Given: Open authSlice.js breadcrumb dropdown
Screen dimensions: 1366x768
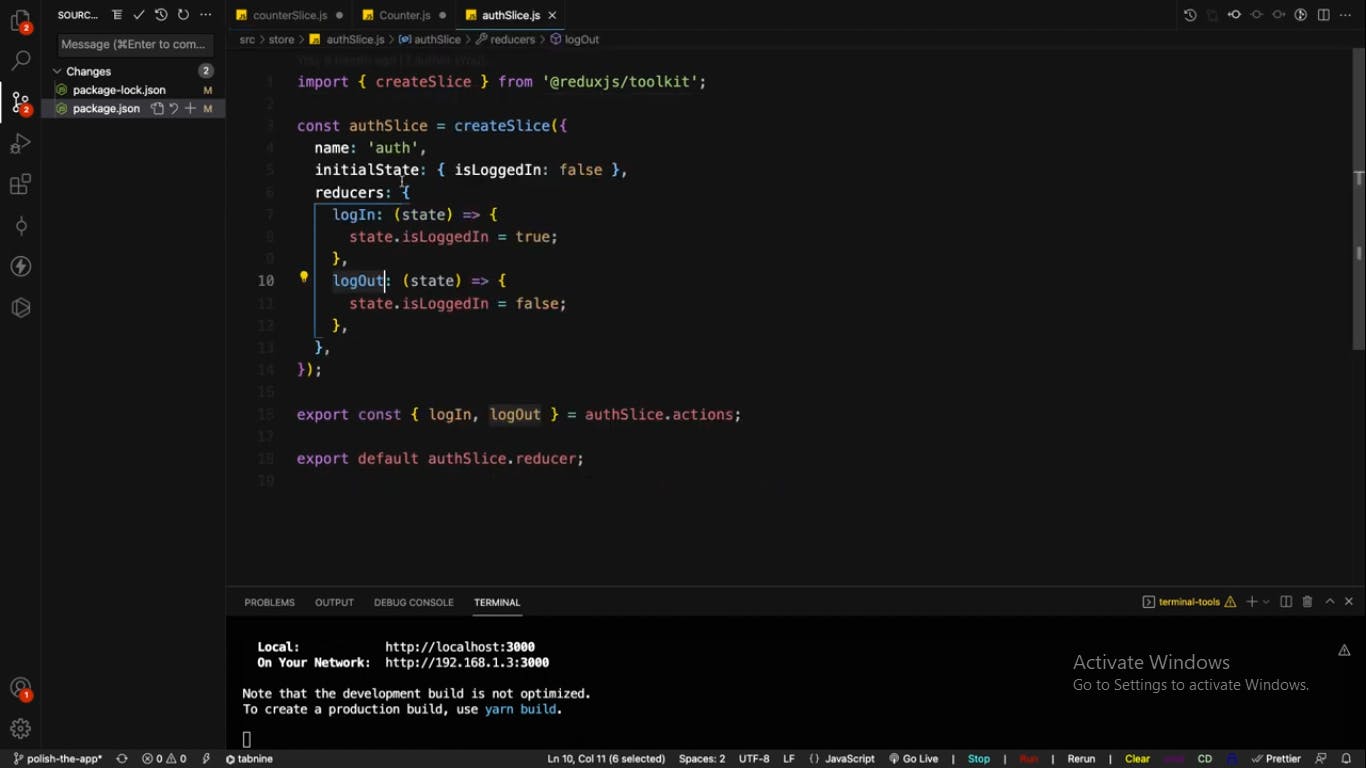Looking at the screenshot, I should click(347, 39).
